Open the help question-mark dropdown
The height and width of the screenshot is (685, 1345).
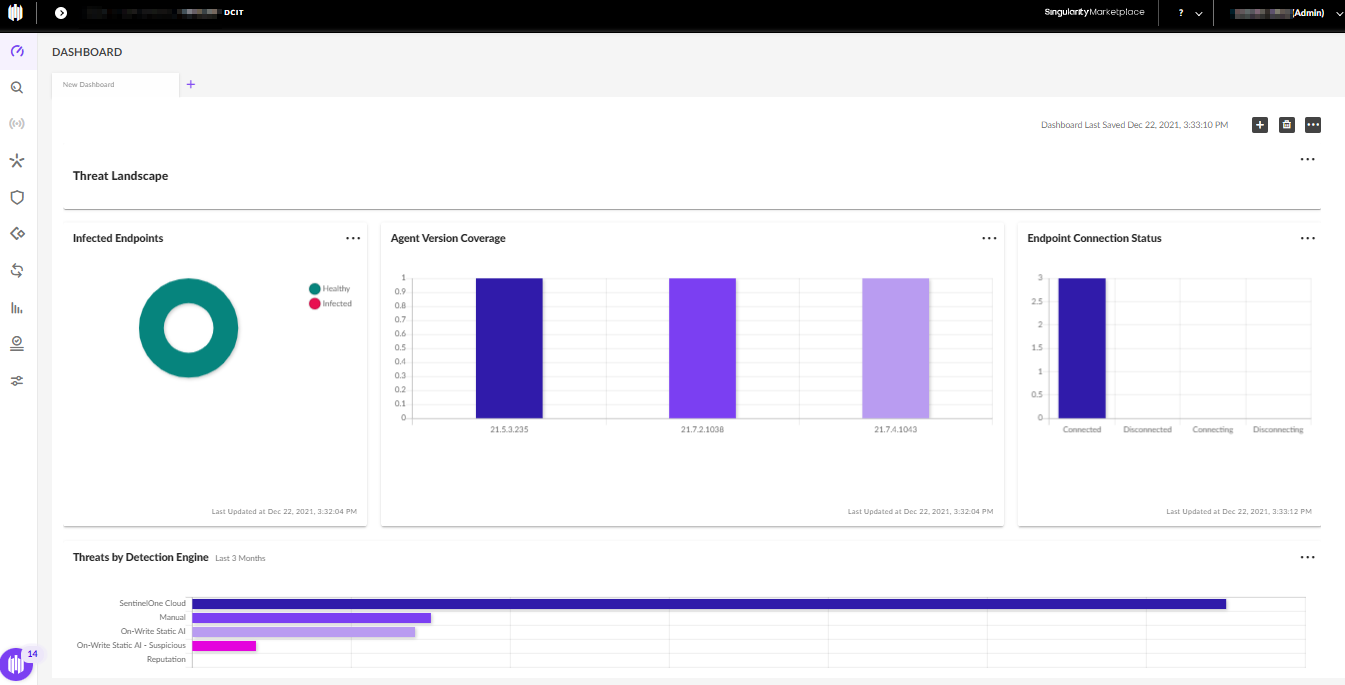pyautogui.click(x=1189, y=13)
